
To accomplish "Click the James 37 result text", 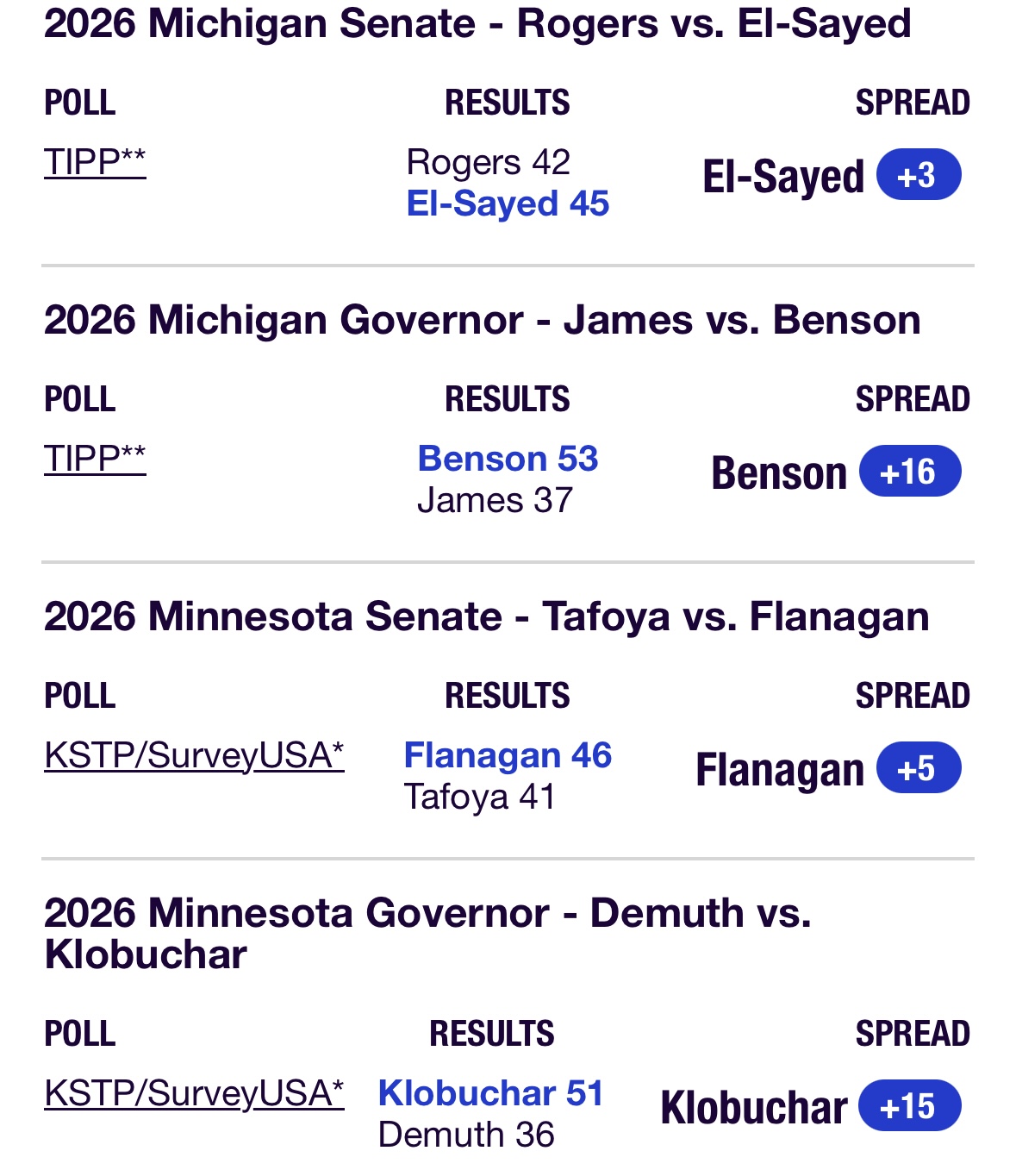I will tap(495, 500).
